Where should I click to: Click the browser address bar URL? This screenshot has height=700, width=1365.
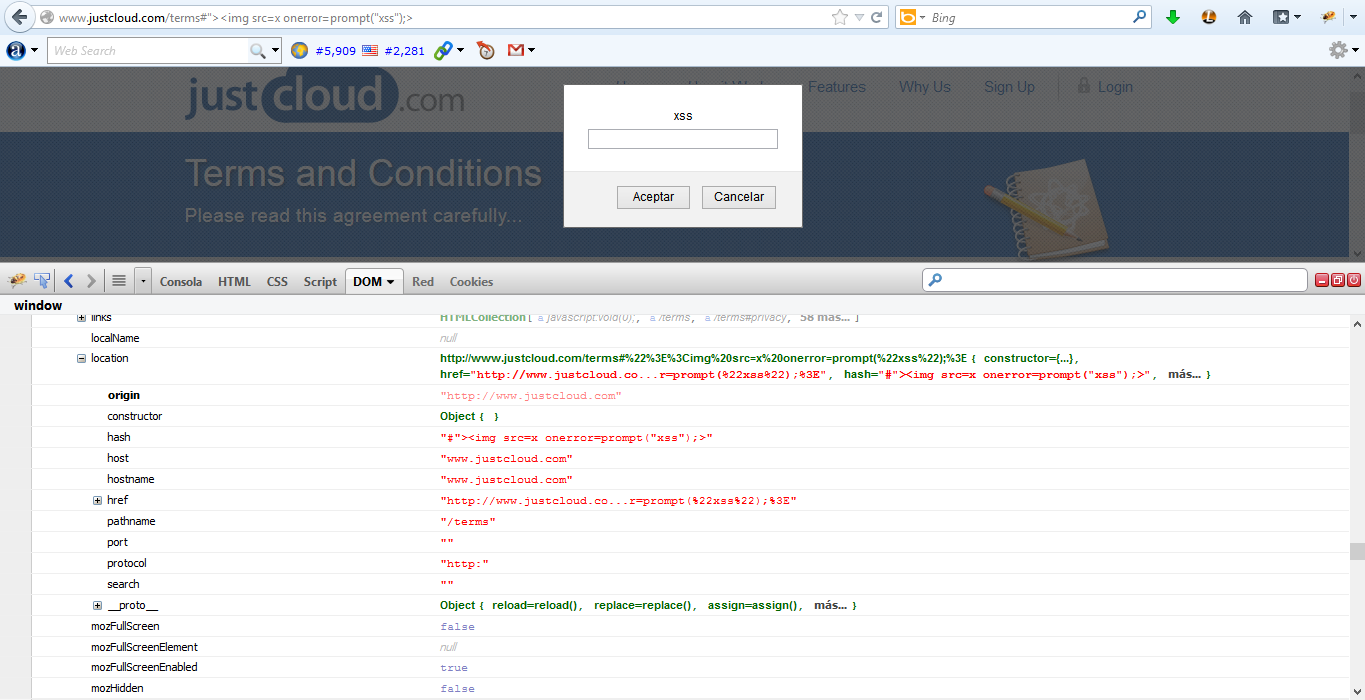(235, 17)
